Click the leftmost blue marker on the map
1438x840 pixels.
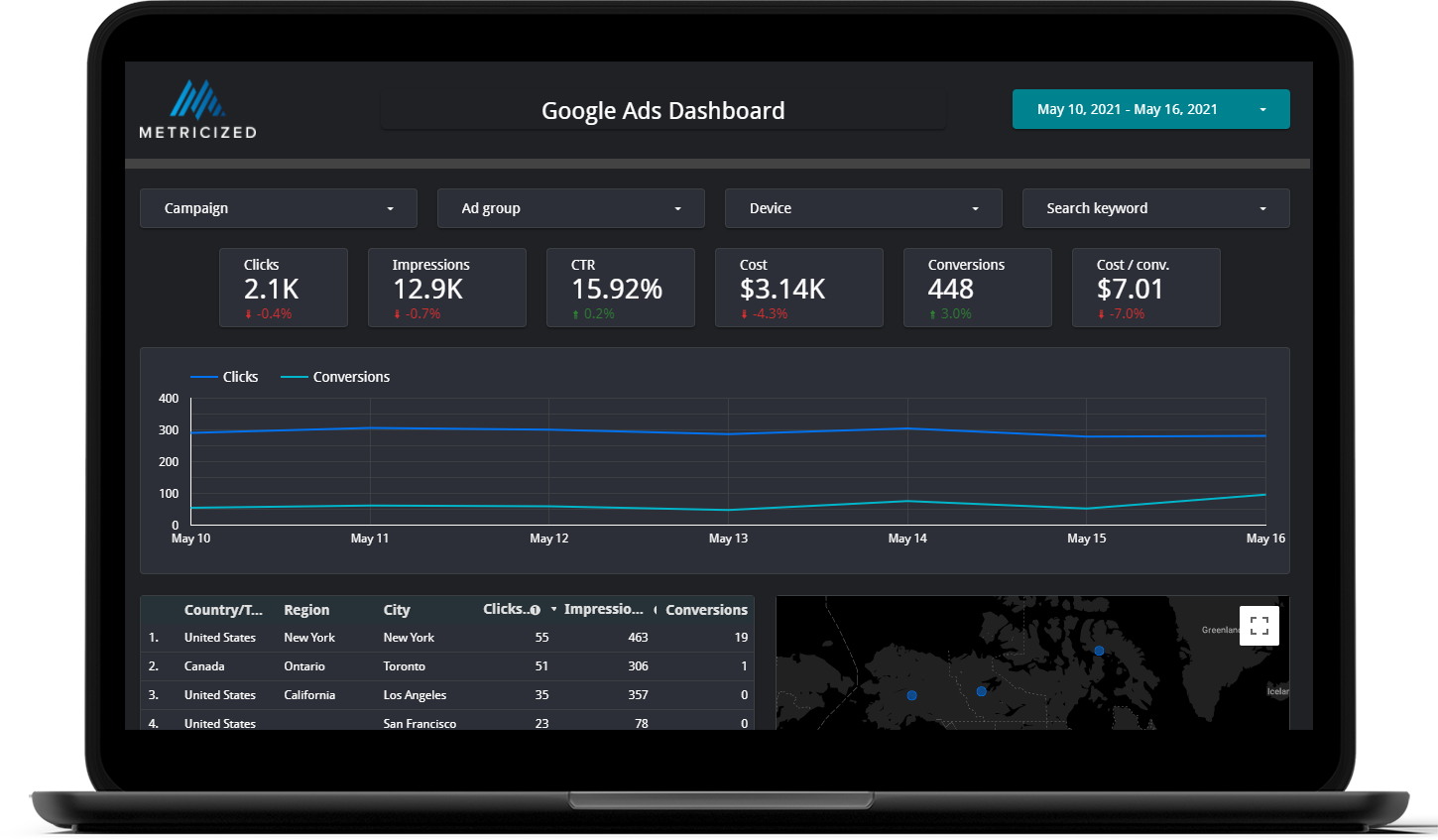click(x=911, y=696)
